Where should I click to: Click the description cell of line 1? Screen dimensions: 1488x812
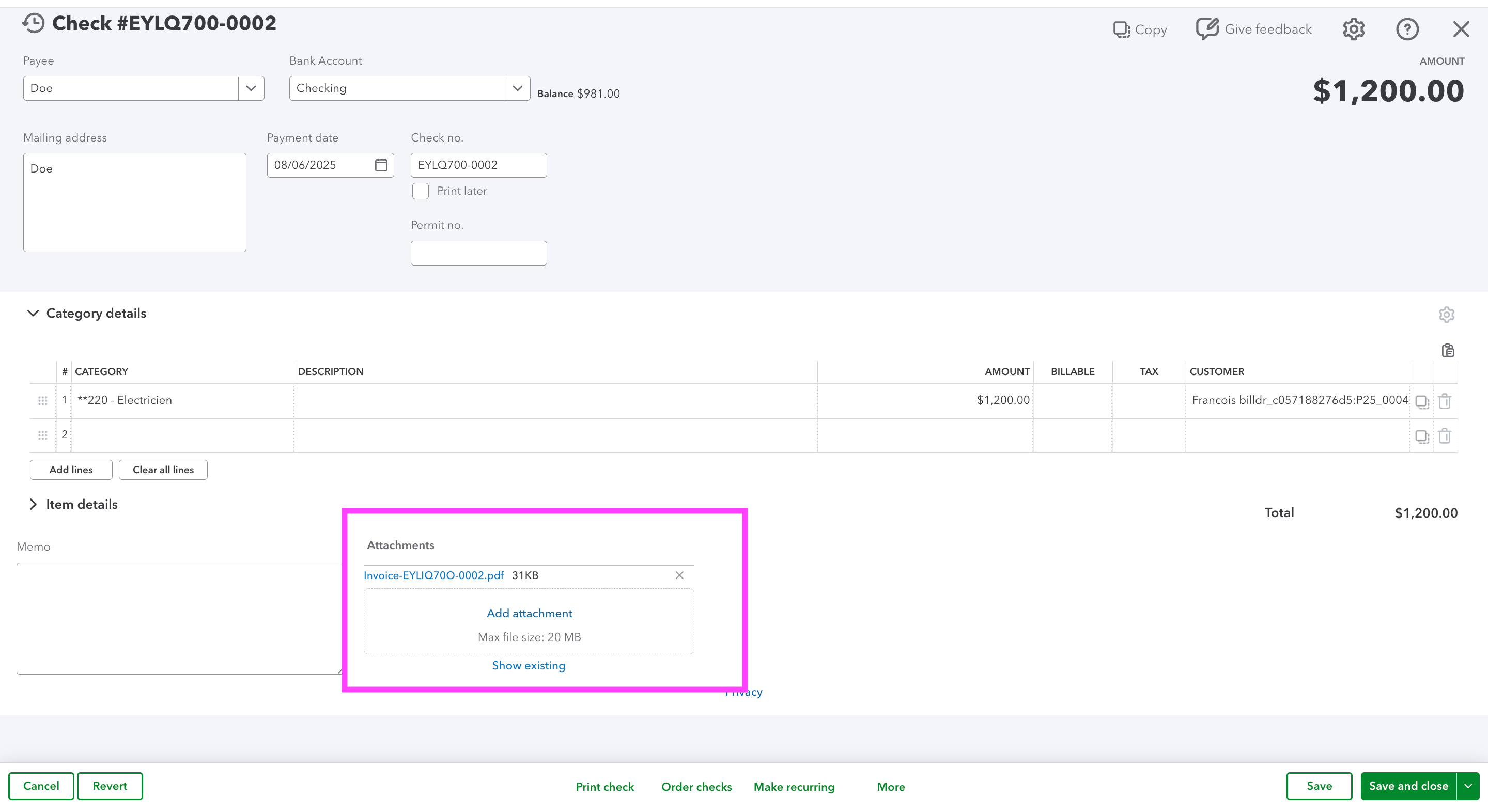coord(556,400)
